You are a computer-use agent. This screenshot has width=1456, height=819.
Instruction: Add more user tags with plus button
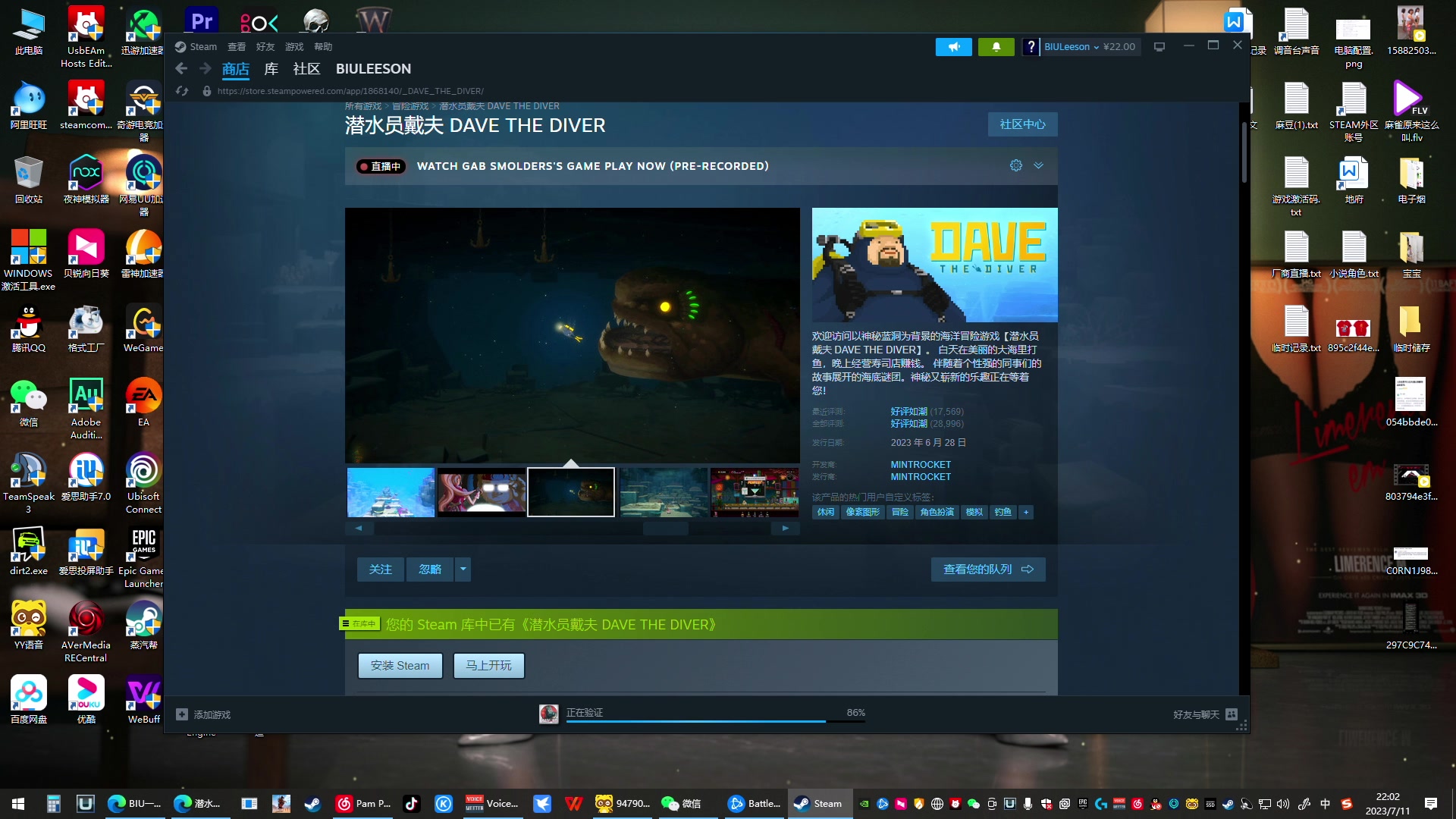click(x=1026, y=513)
